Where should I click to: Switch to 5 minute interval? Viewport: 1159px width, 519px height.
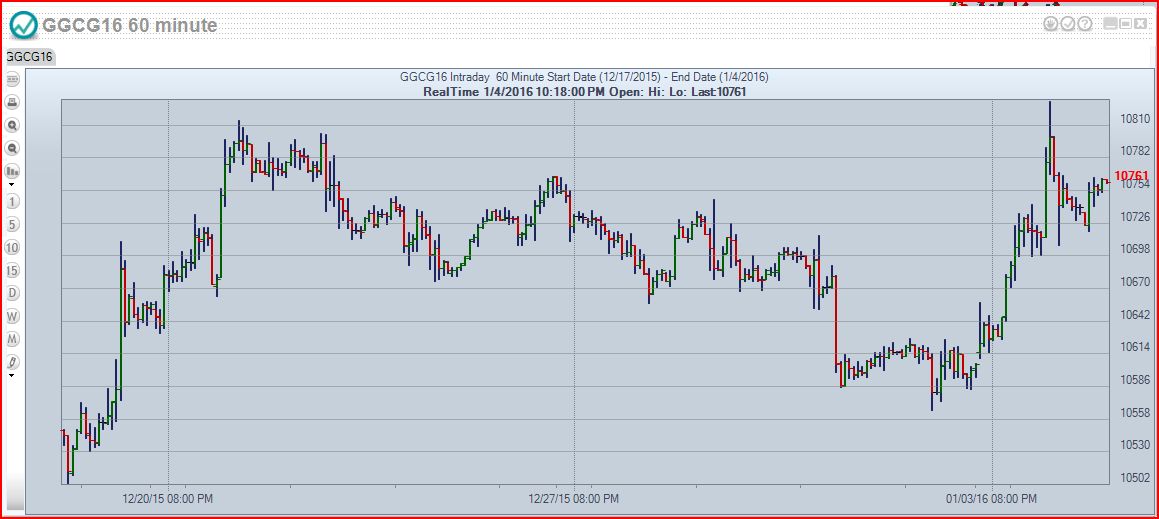pos(13,224)
